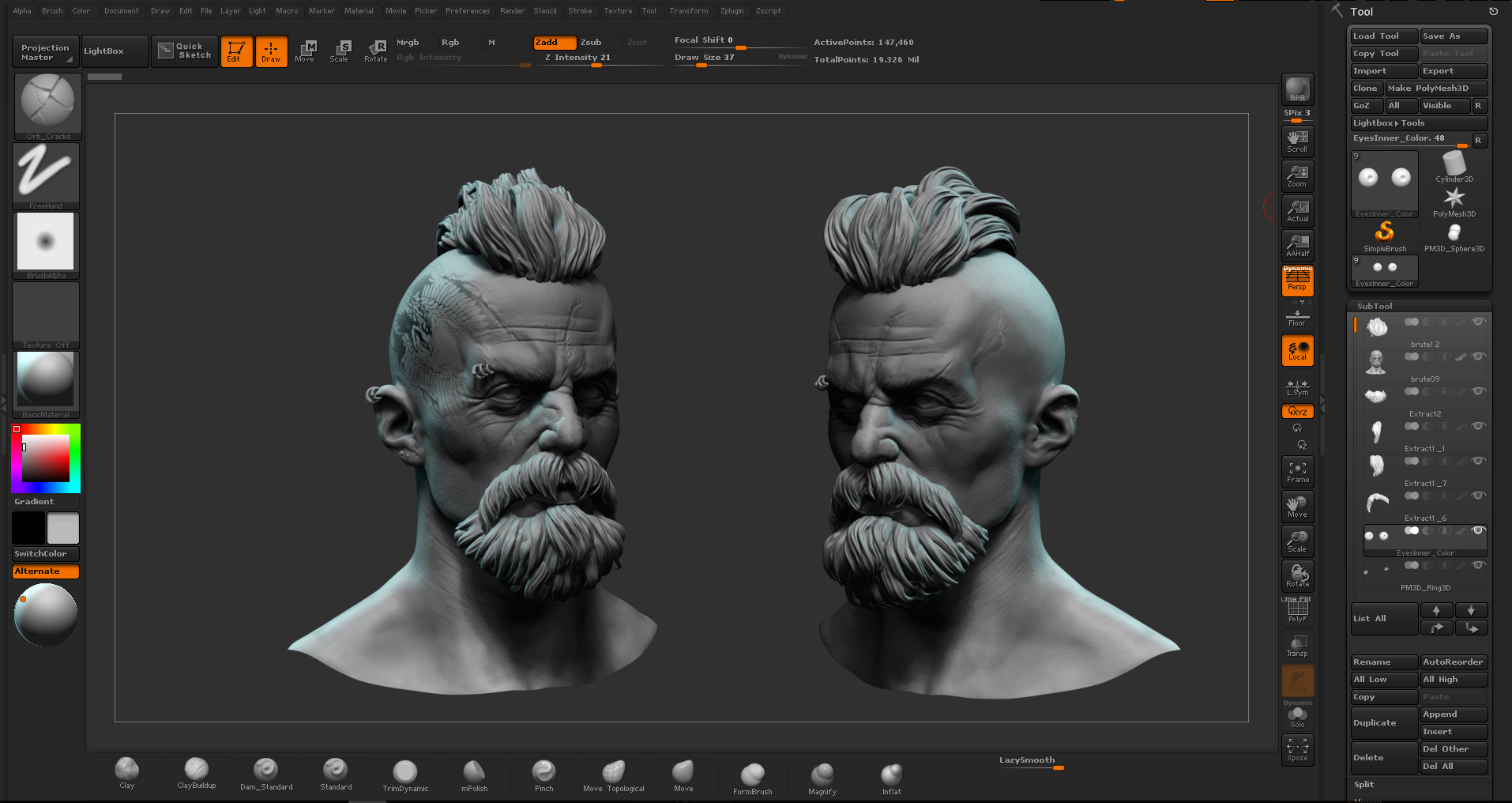Image resolution: width=1512 pixels, height=803 pixels.
Task: Select the Clay brush
Action: 127,773
